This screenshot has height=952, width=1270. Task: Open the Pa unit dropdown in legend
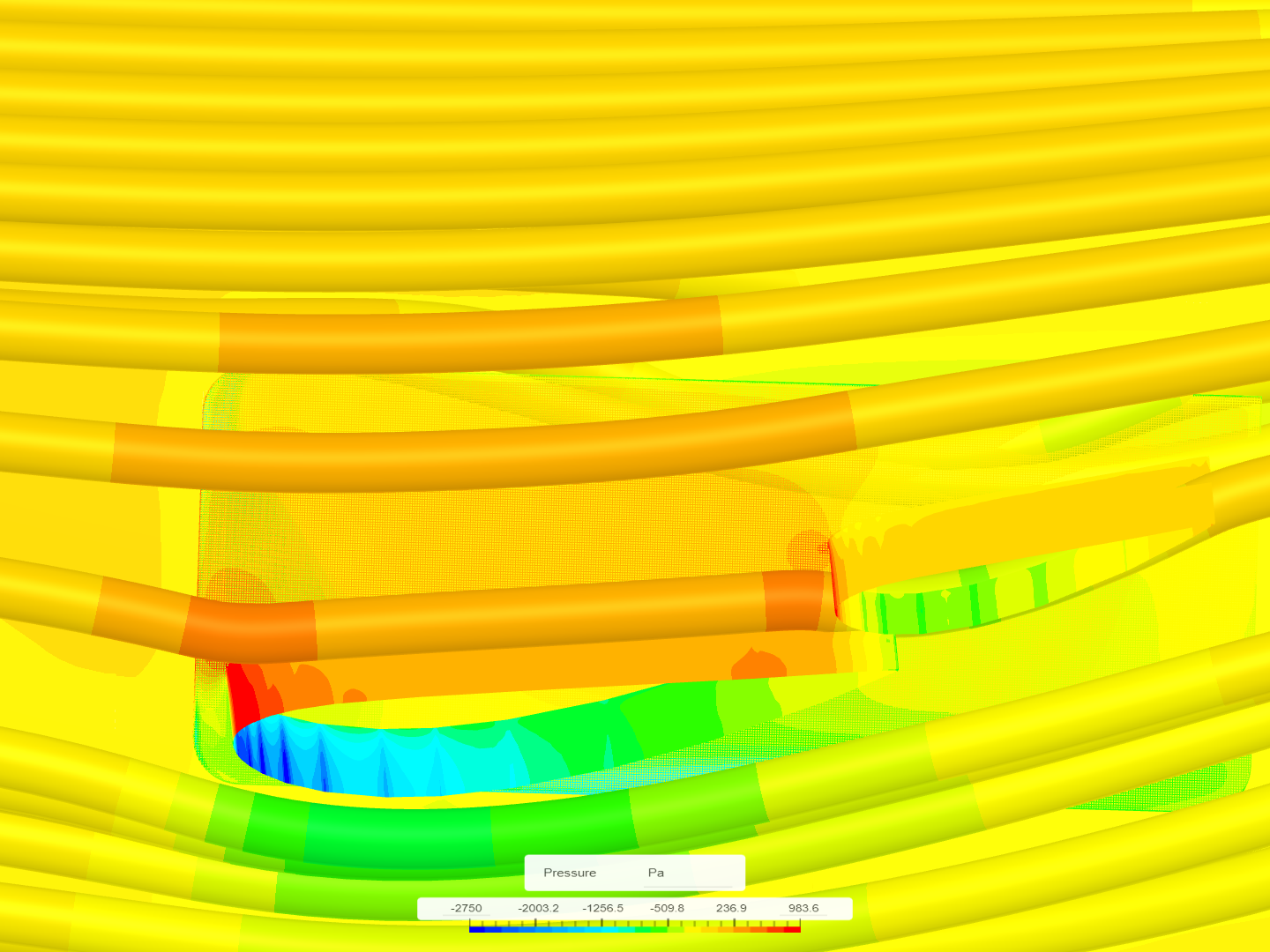click(x=689, y=873)
